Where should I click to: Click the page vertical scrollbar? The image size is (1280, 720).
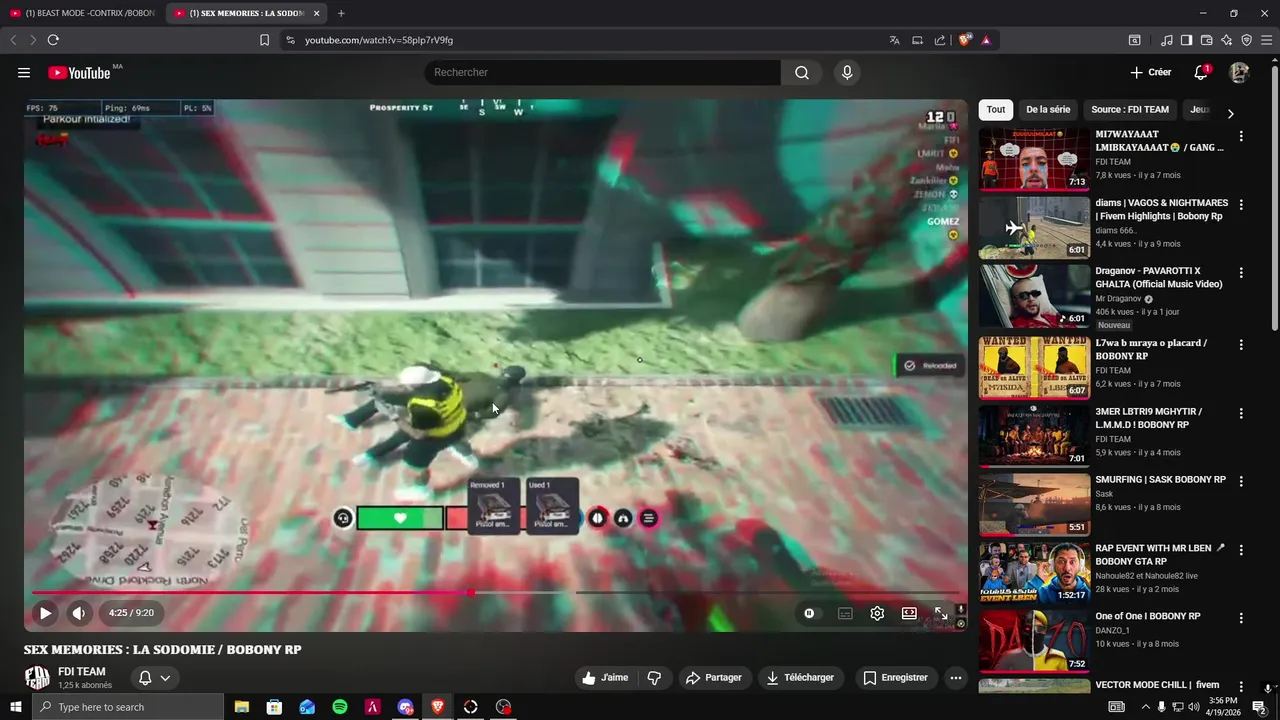[x=1274, y=200]
